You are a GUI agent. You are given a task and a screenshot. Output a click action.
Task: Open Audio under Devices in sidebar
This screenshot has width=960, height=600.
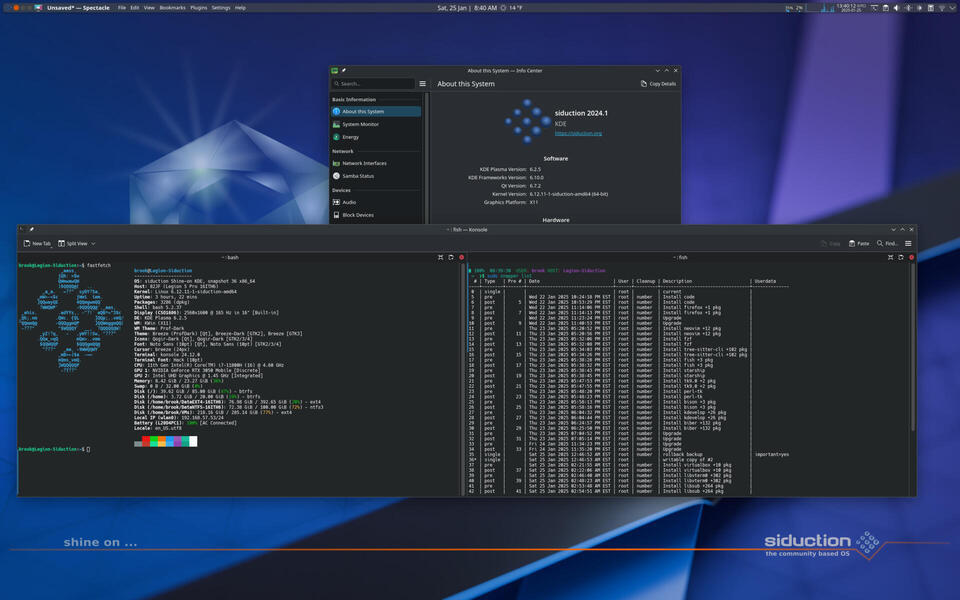click(376, 202)
